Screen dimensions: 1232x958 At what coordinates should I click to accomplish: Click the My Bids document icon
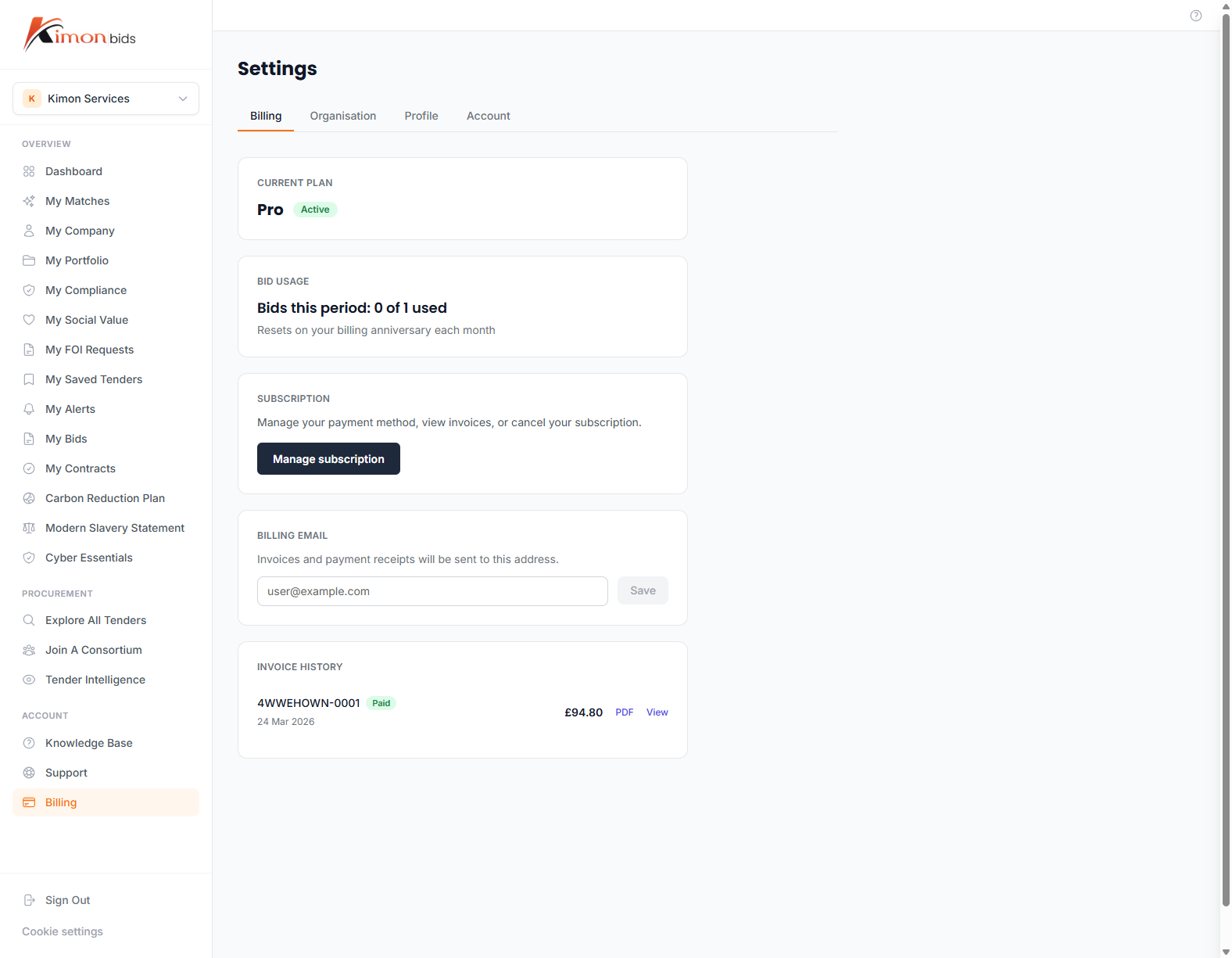click(29, 439)
